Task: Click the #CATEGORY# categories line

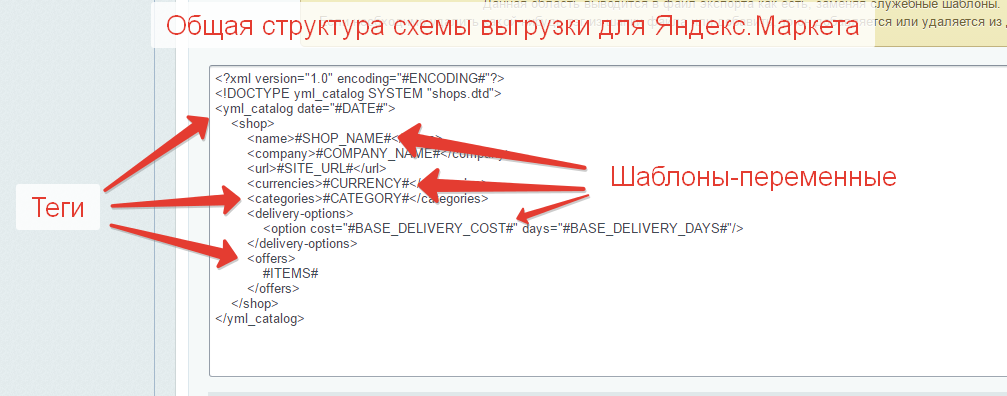Action: [367, 198]
